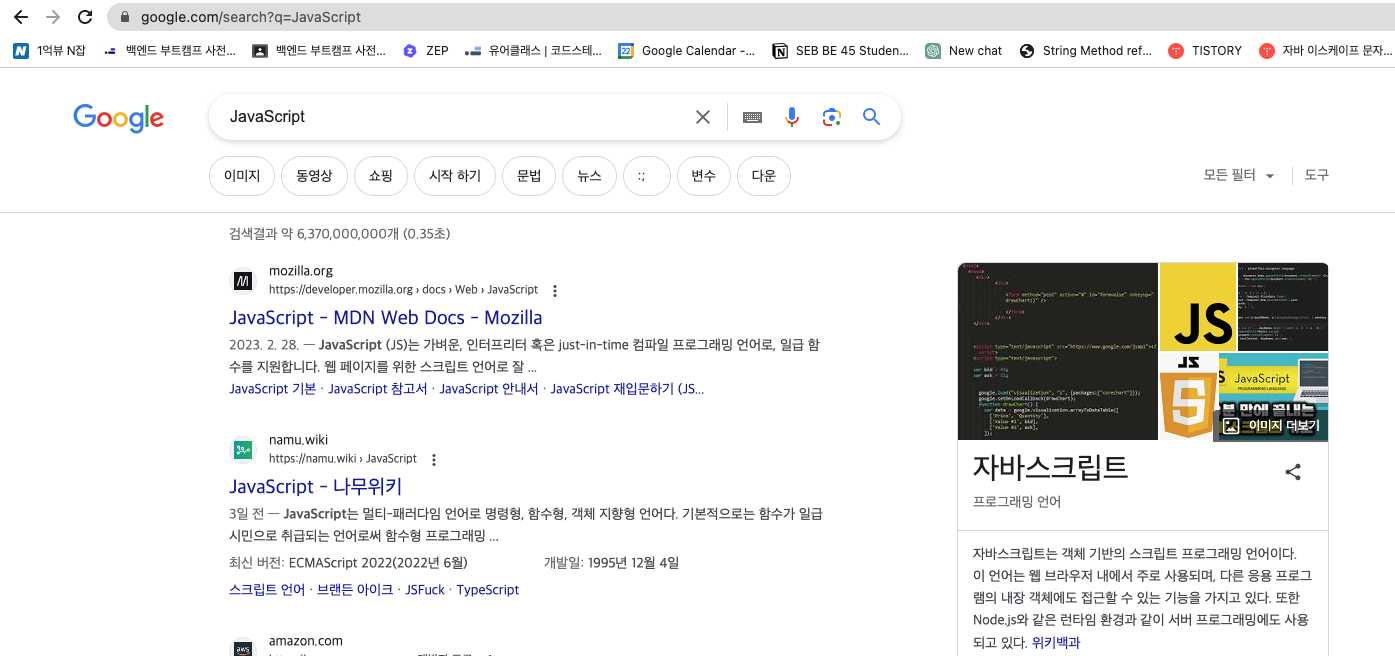Start voice search with microphone icon
Screen dimensions: 1395x656
point(792,117)
